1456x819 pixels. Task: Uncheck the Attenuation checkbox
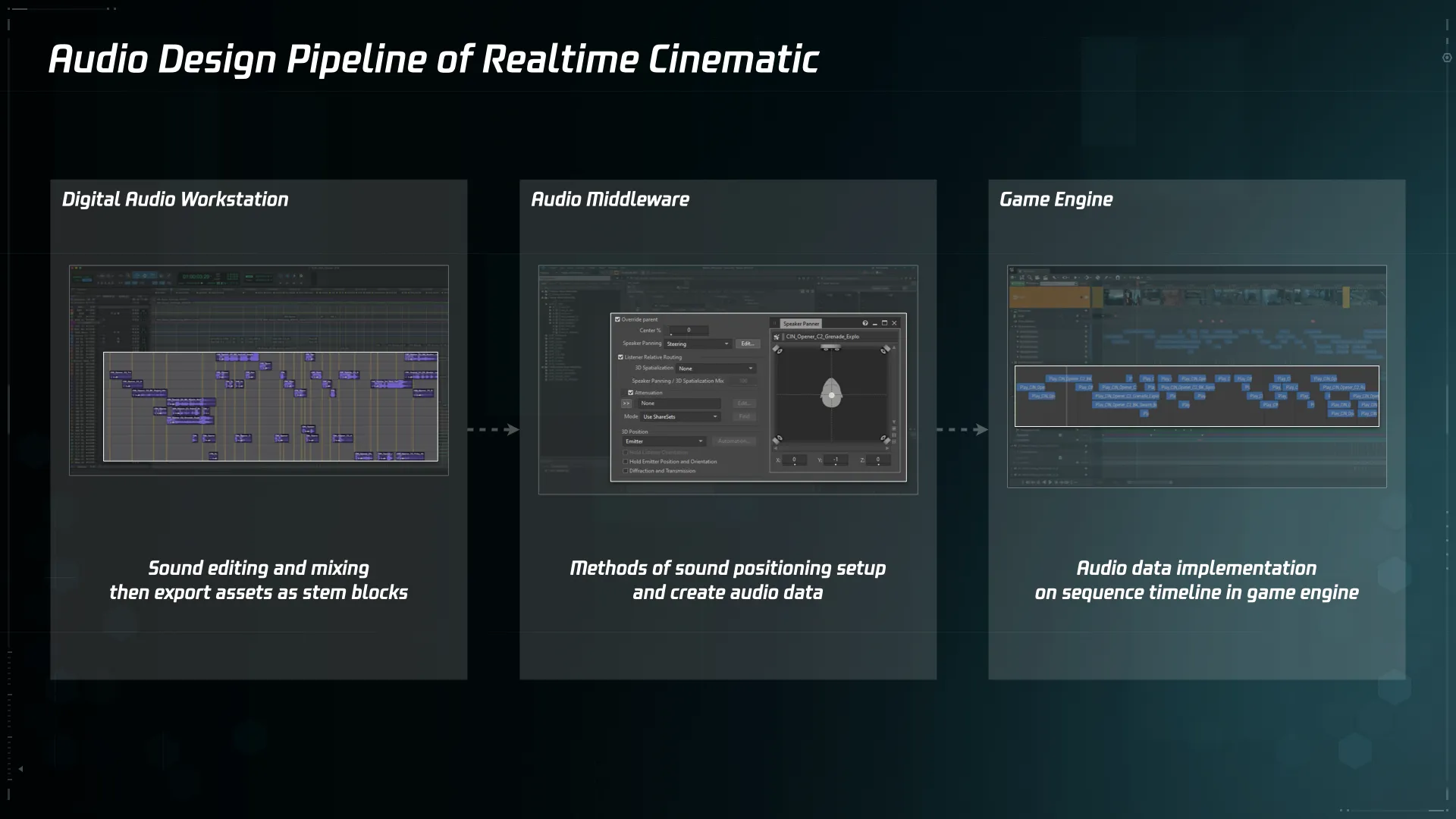tap(630, 393)
